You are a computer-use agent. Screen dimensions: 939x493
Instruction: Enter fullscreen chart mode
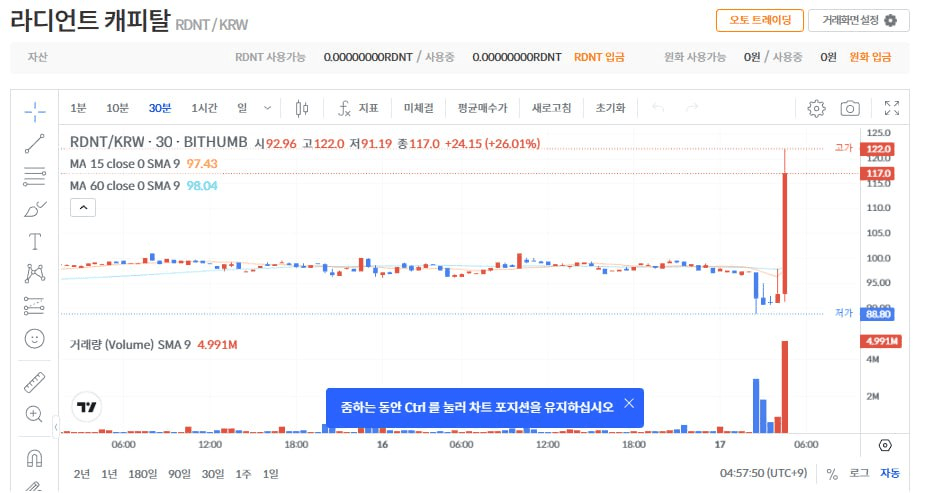tap(892, 108)
